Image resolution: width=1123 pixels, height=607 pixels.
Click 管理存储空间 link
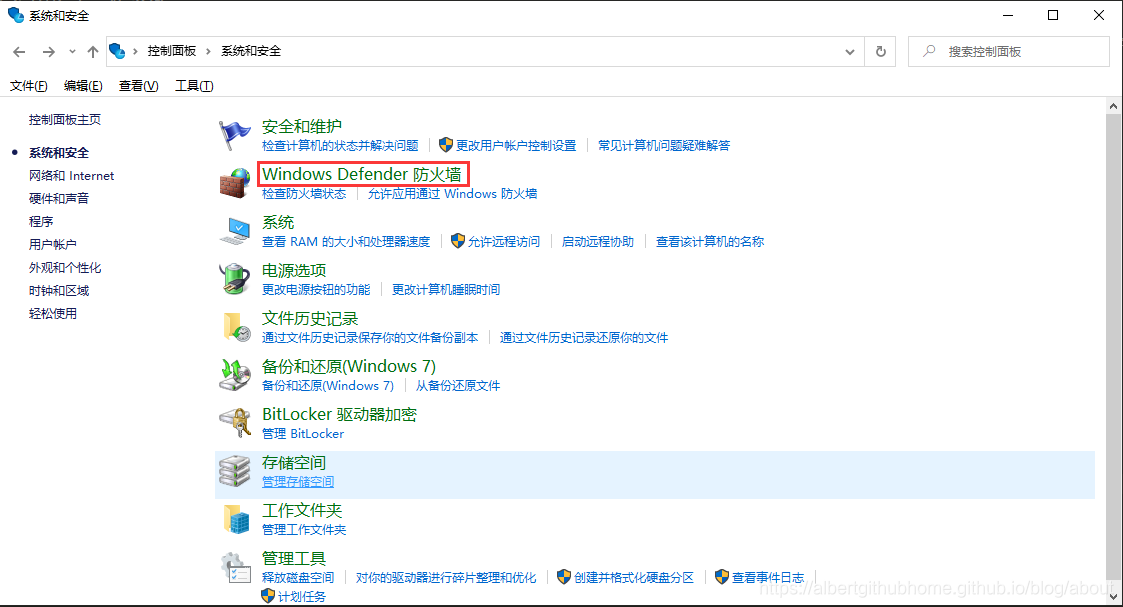[x=298, y=482]
